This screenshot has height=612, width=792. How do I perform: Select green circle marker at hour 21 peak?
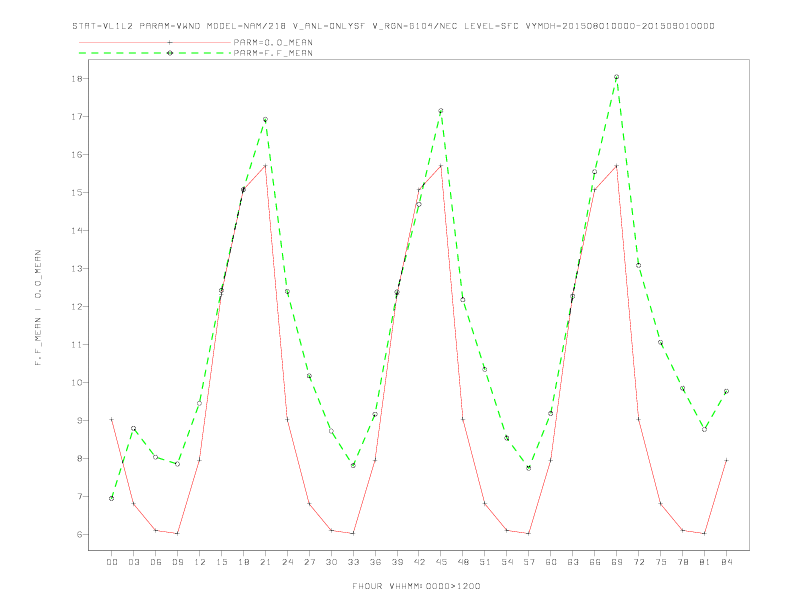point(265,120)
